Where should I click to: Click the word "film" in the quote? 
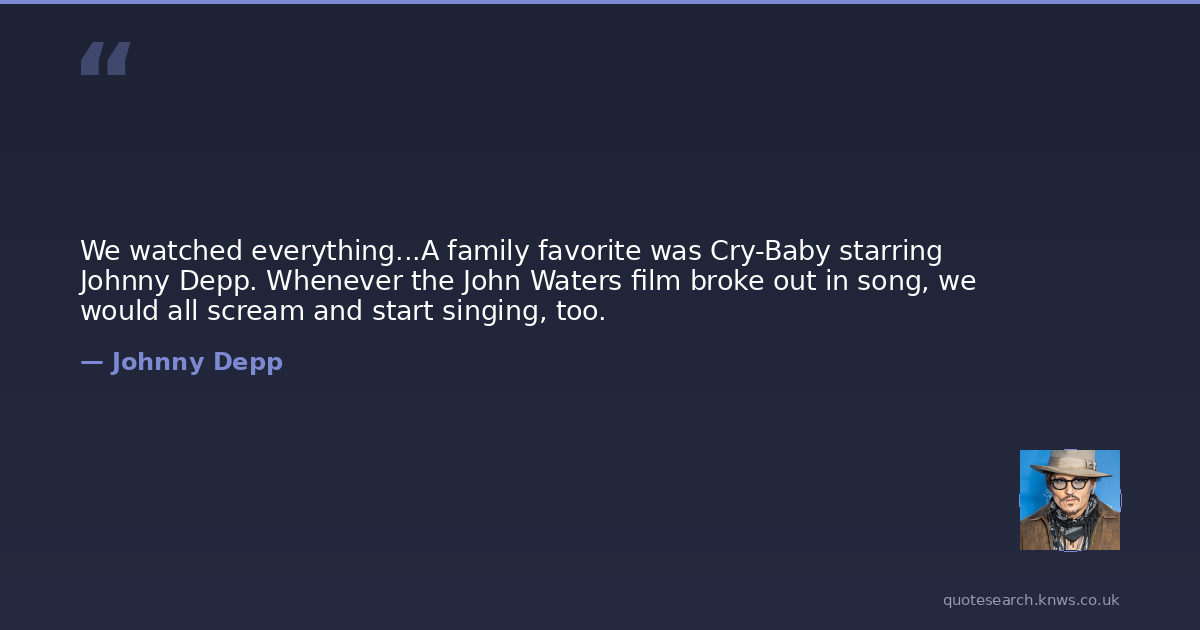[x=655, y=280]
